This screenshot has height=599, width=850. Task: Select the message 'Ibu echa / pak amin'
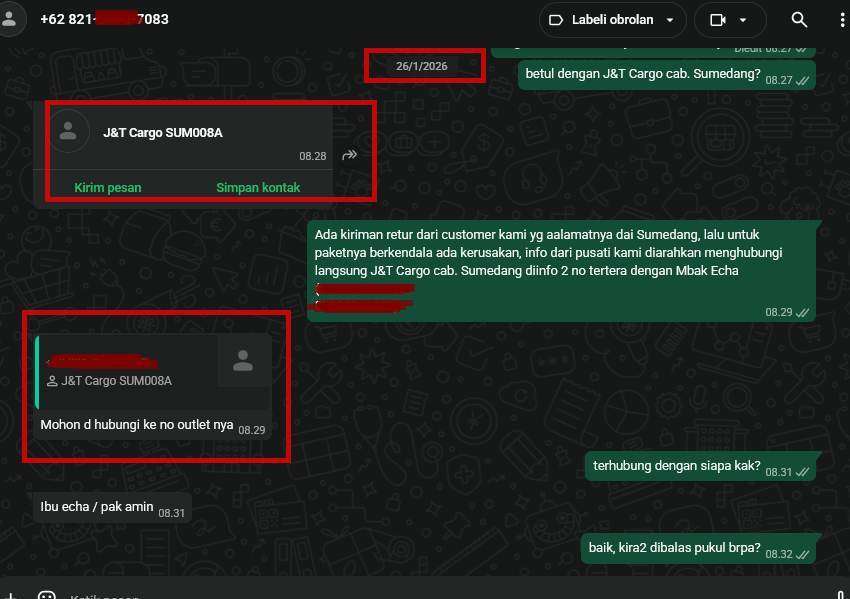97,507
